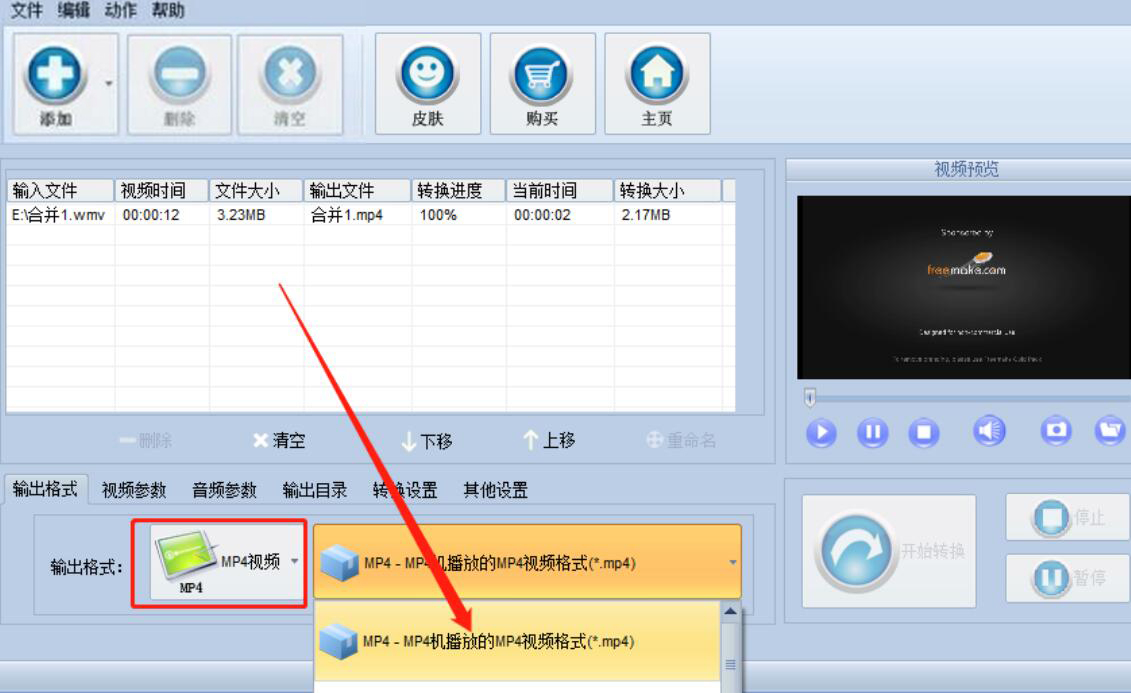The height and width of the screenshot is (693, 1131).
Task: Open the snapshot folder icon
Action: (x=1110, y=431)
